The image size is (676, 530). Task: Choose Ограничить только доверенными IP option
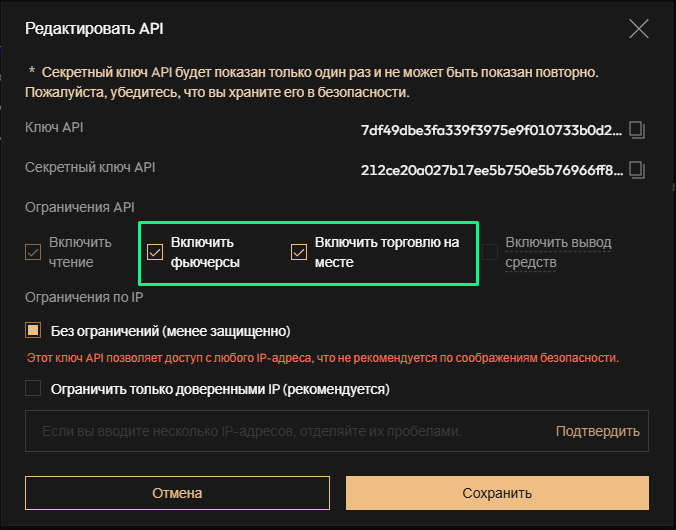click(x=34, y=388)
